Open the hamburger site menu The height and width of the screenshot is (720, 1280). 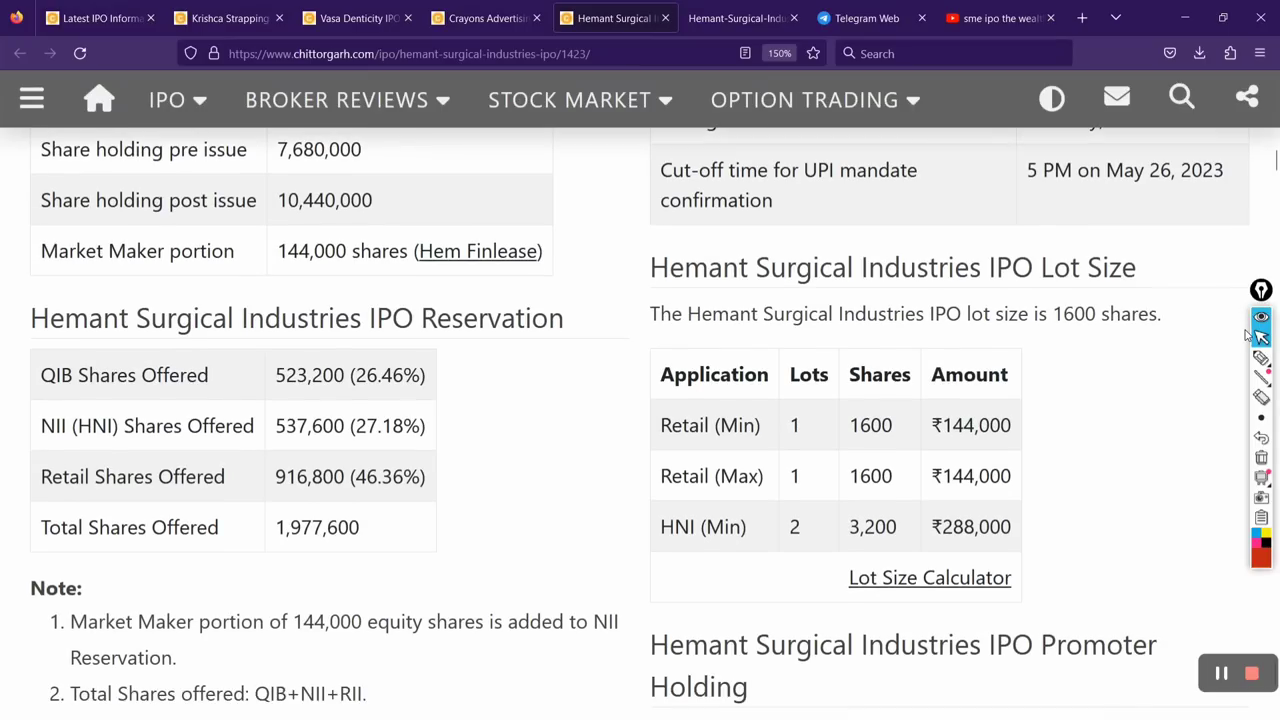32,98
